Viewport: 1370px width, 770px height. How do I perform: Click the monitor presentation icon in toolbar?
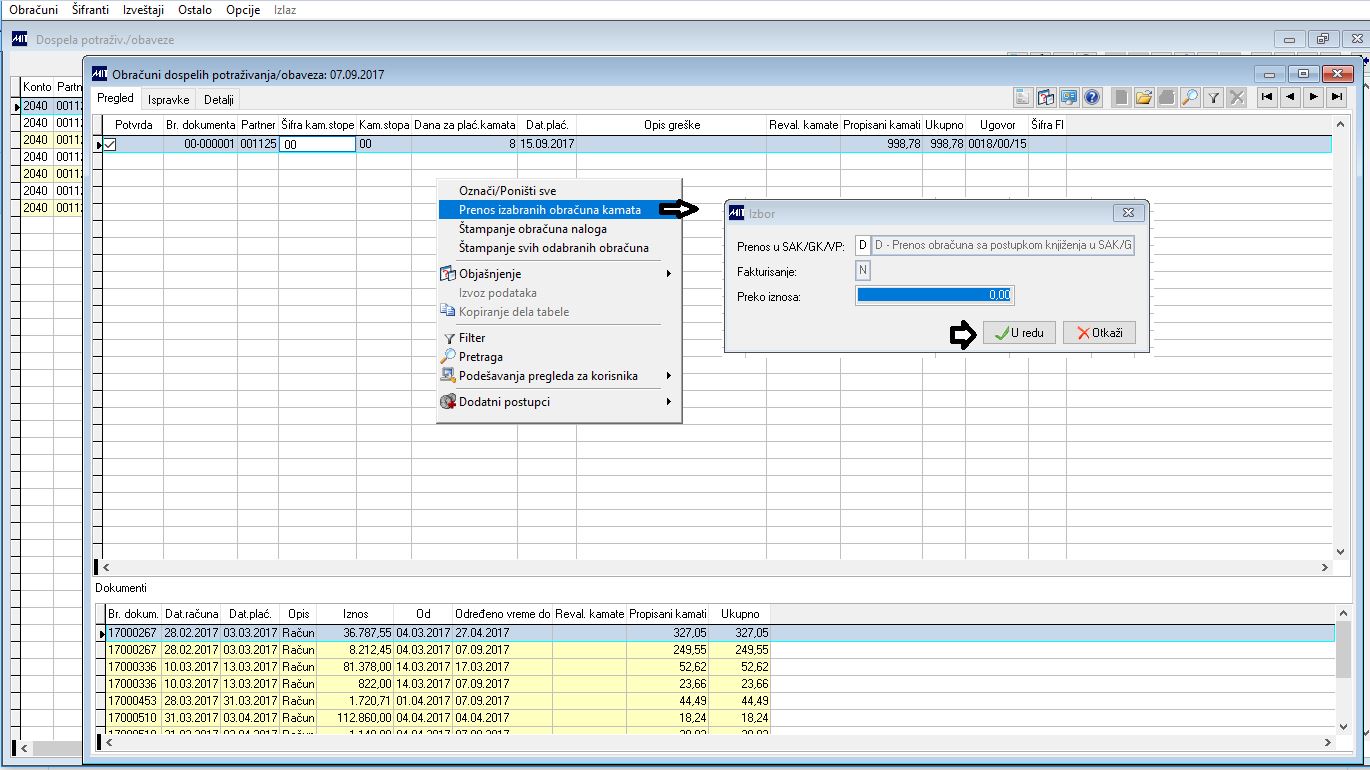tap(1069, 97)
